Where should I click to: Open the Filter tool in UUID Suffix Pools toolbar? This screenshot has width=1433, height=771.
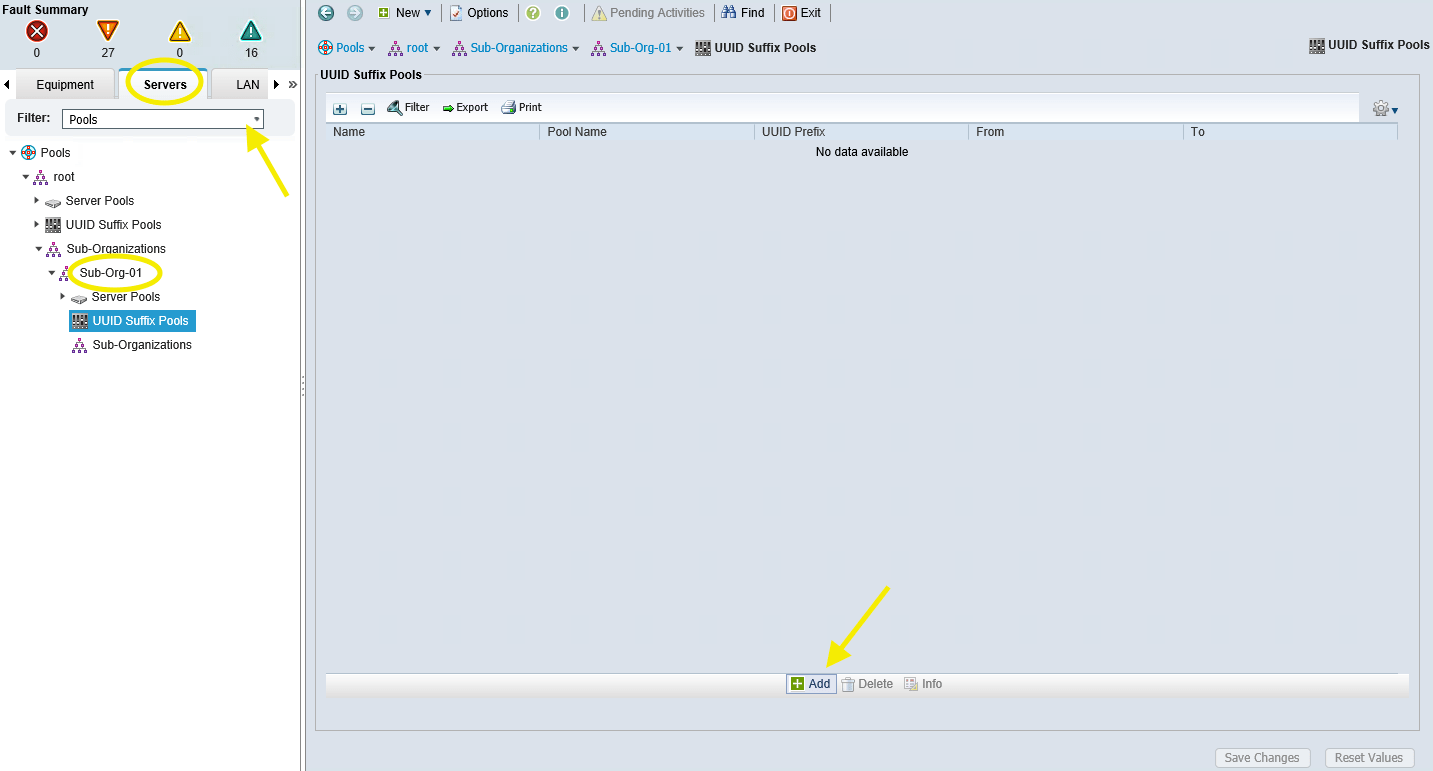(x=408, y=107)
